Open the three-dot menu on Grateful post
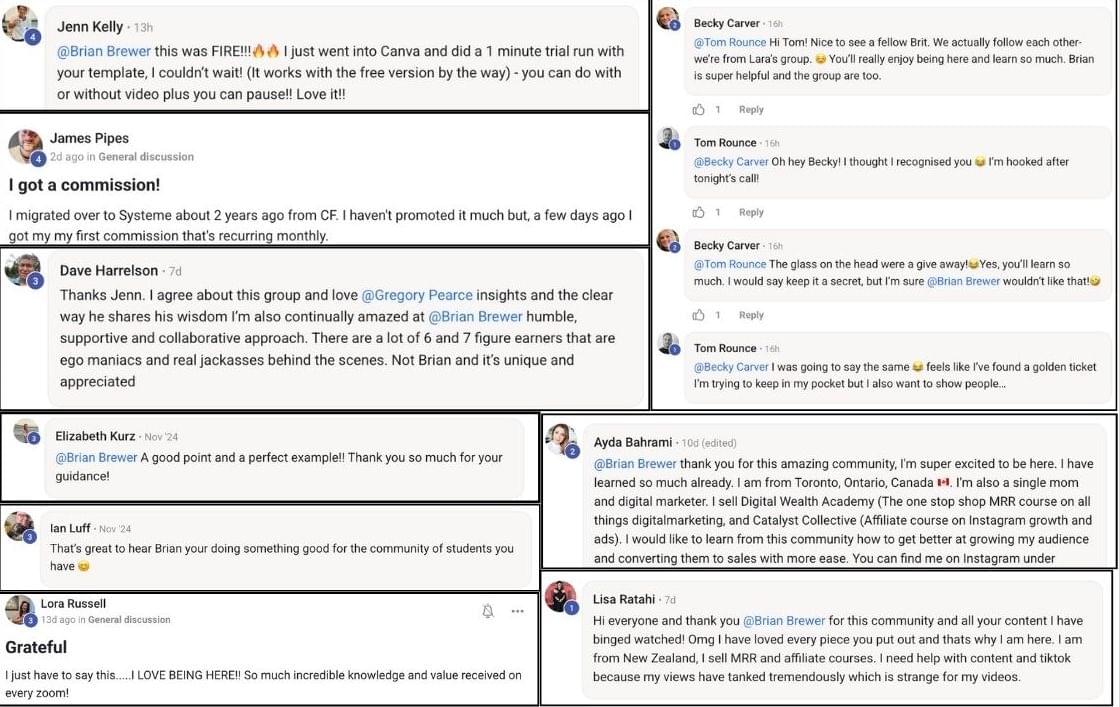The image size is (1119, 707). click(517, 611)
